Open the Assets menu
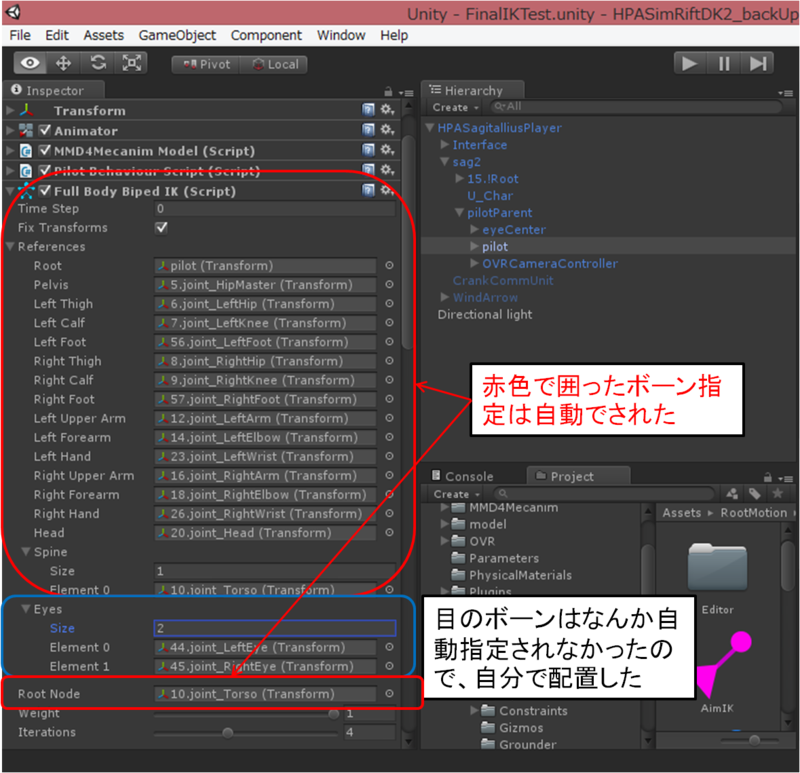 104,35
